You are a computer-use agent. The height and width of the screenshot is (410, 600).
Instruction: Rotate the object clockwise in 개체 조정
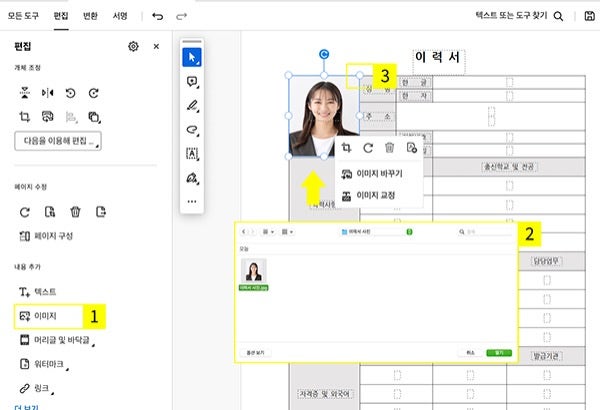tap(94, 93)
